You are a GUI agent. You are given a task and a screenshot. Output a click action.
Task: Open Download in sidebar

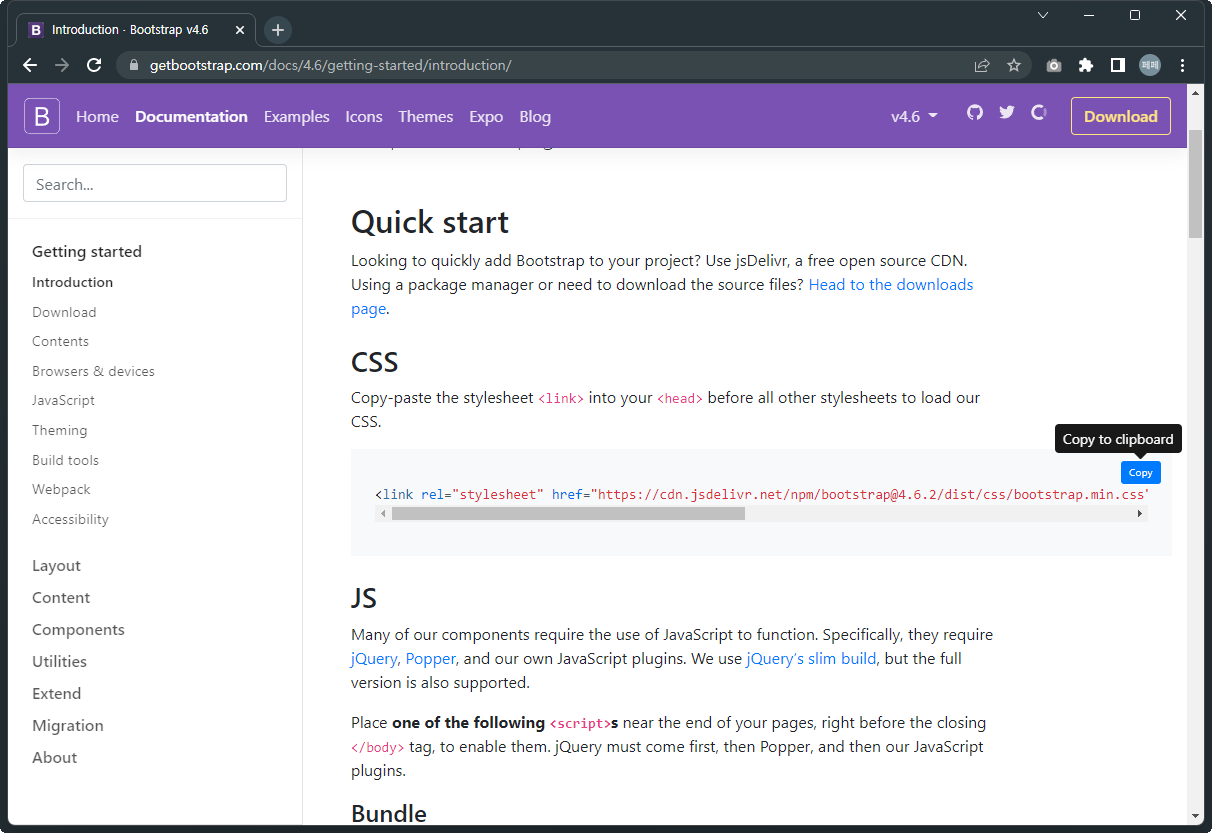tap(64, 312)
